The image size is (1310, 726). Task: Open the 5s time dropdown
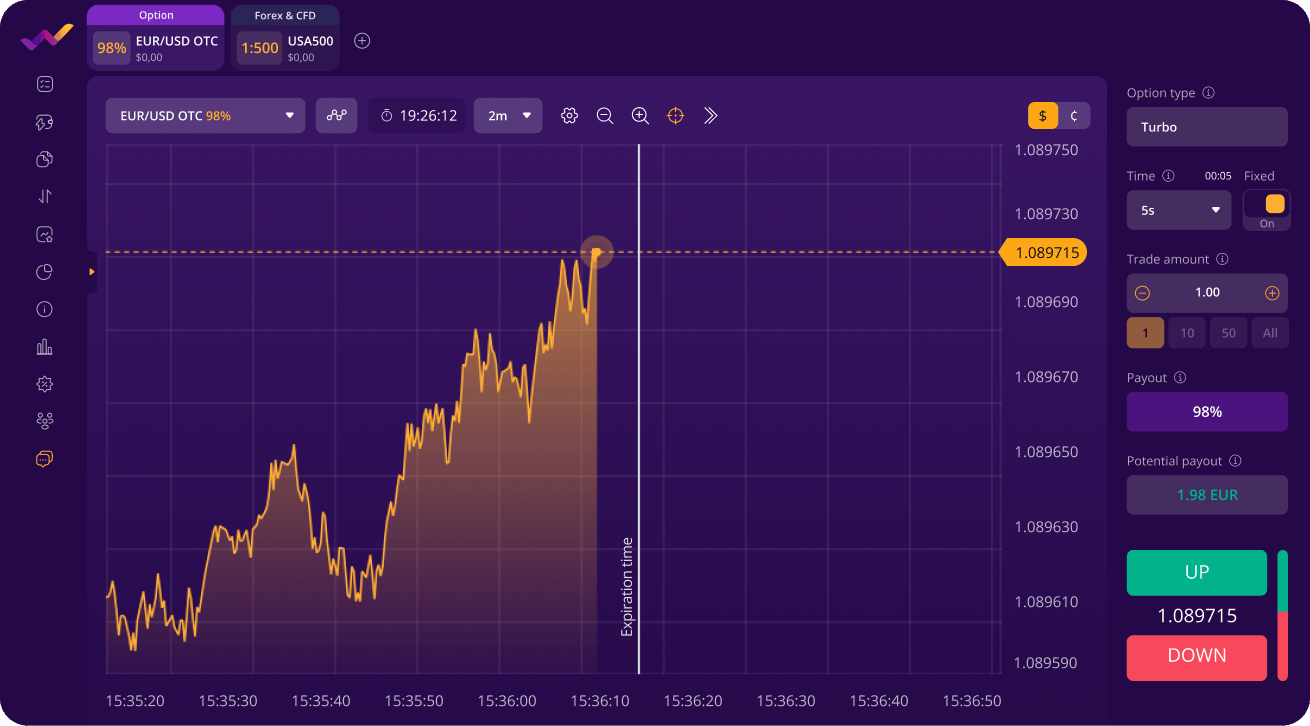pos(1179,211)
